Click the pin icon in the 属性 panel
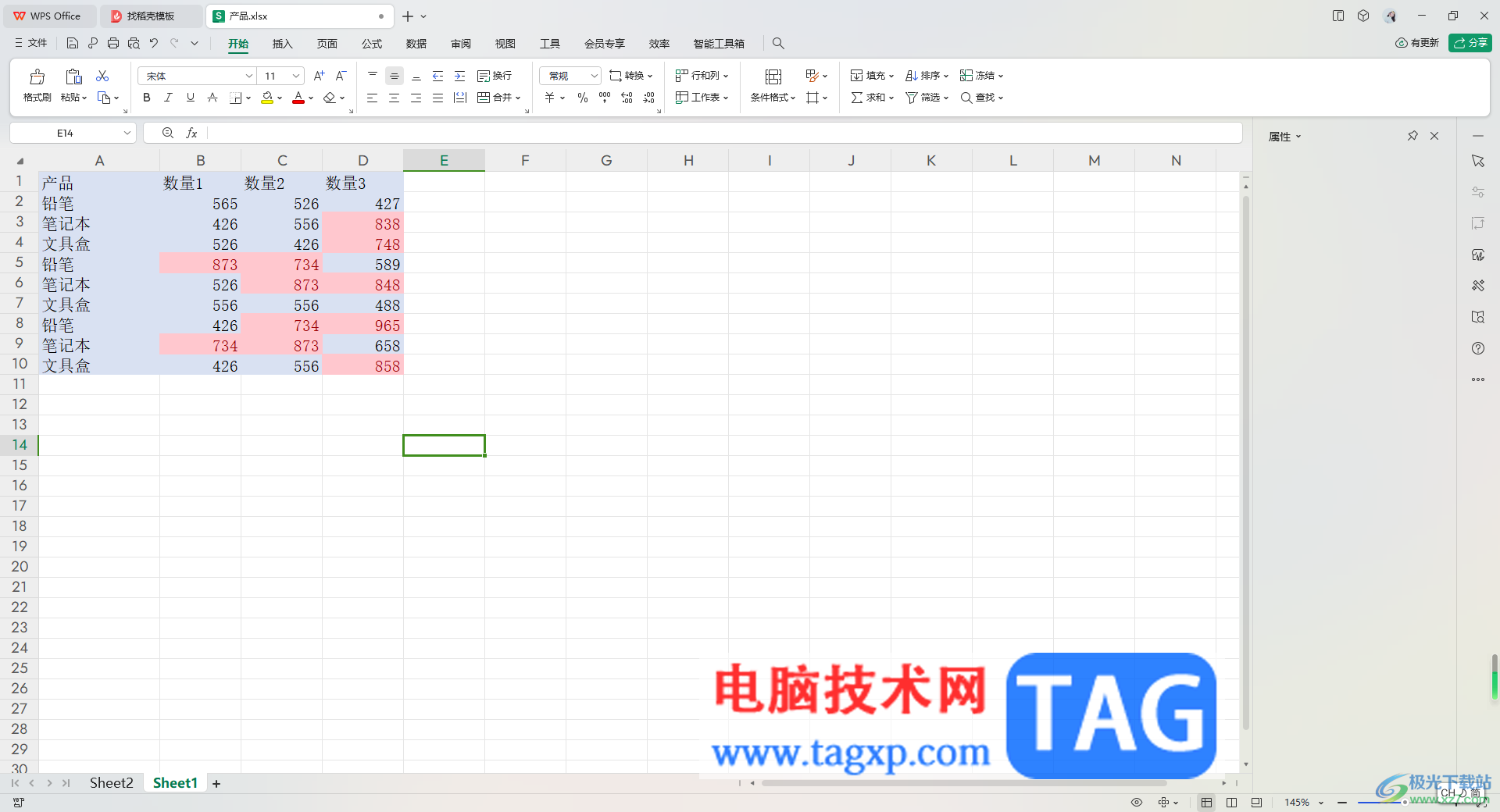 1412,136
